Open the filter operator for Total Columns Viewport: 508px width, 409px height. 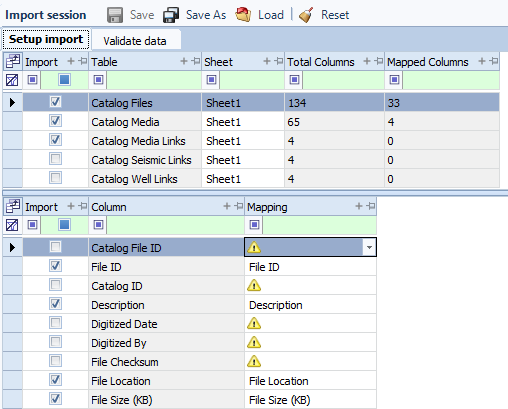pos(294,80)
